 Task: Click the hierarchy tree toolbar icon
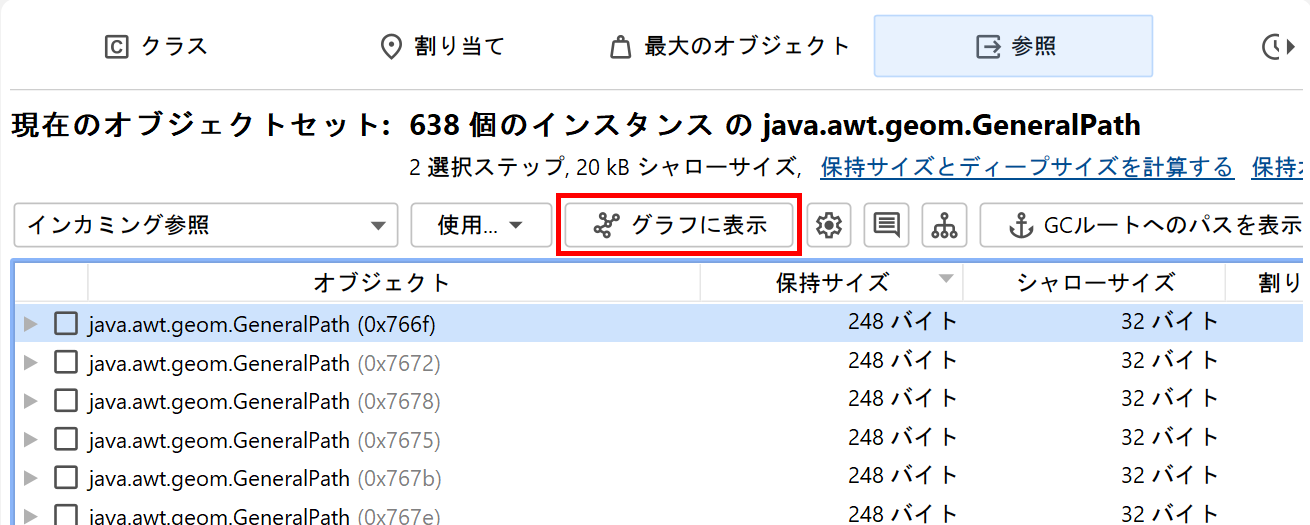944,226
